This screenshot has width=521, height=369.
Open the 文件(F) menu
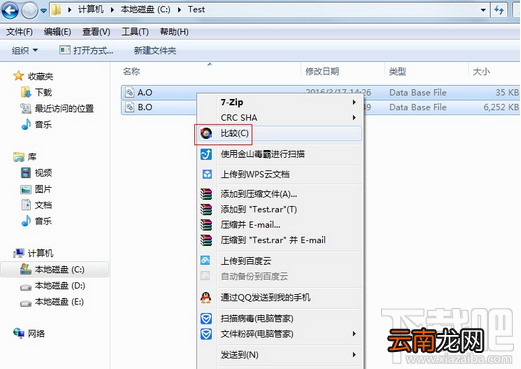click(x=19, y=32)
